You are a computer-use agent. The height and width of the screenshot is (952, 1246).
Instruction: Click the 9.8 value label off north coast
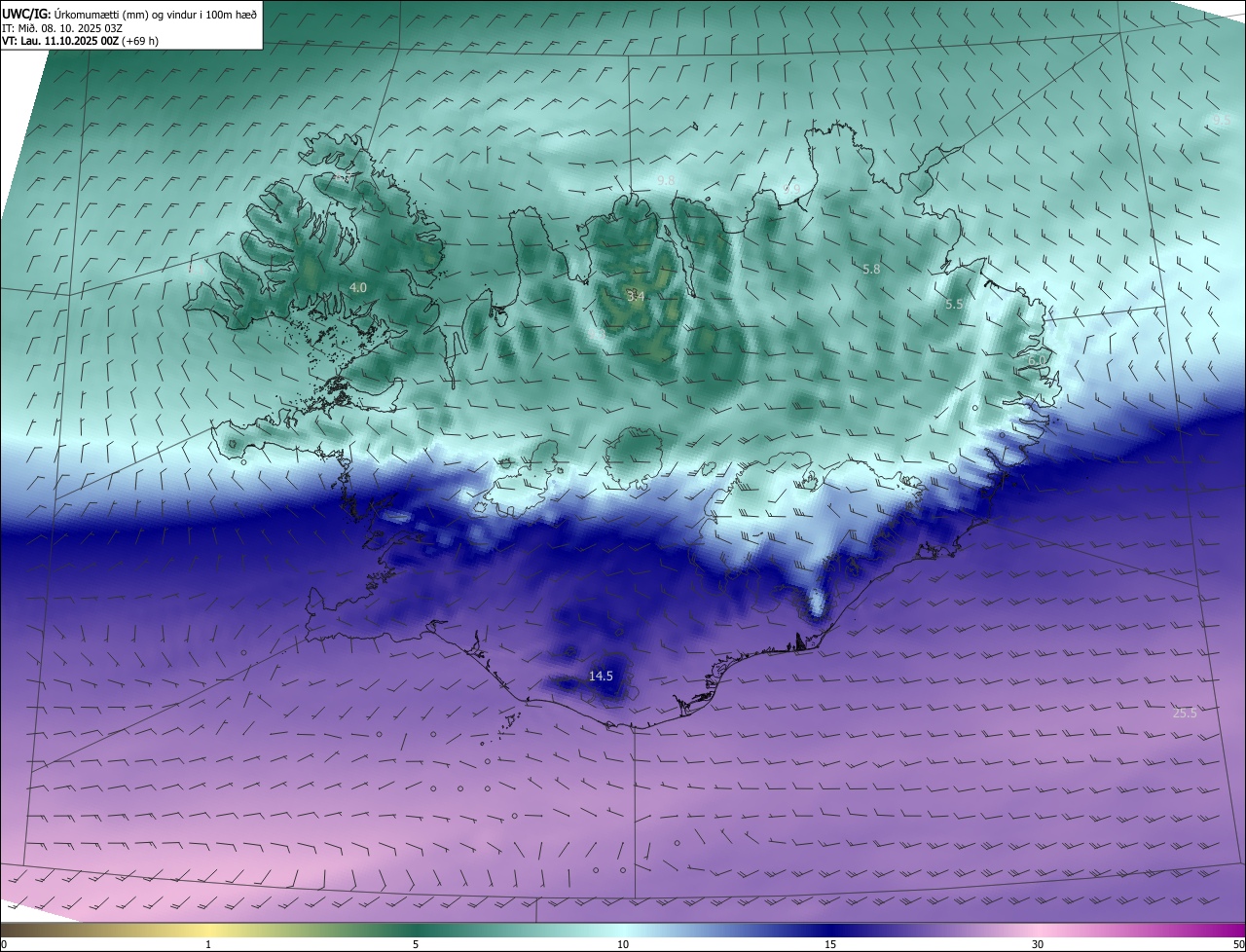coord(666,181)
